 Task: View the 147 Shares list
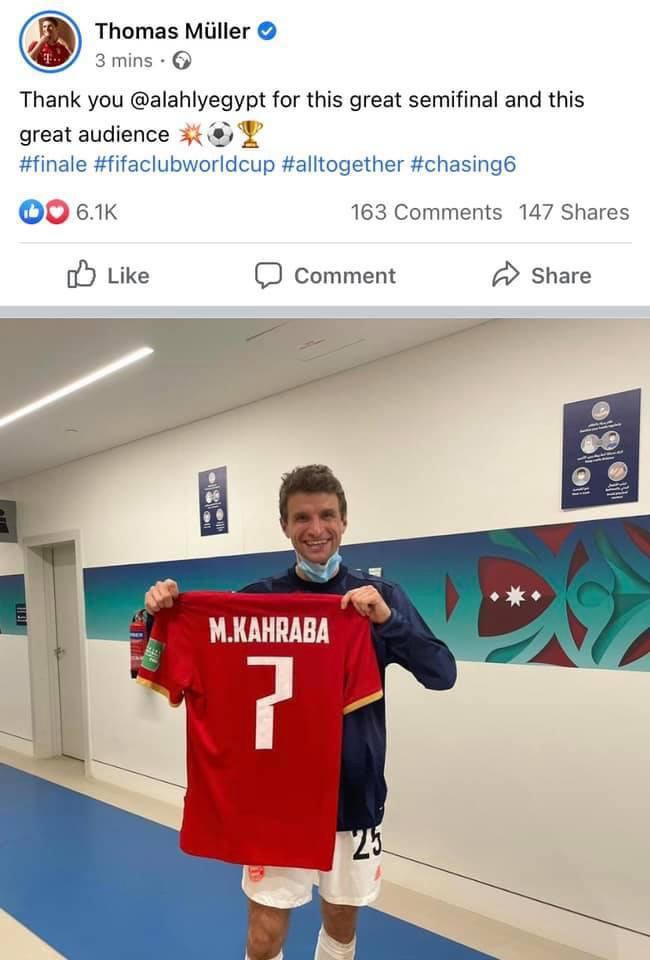click(574, 212)
